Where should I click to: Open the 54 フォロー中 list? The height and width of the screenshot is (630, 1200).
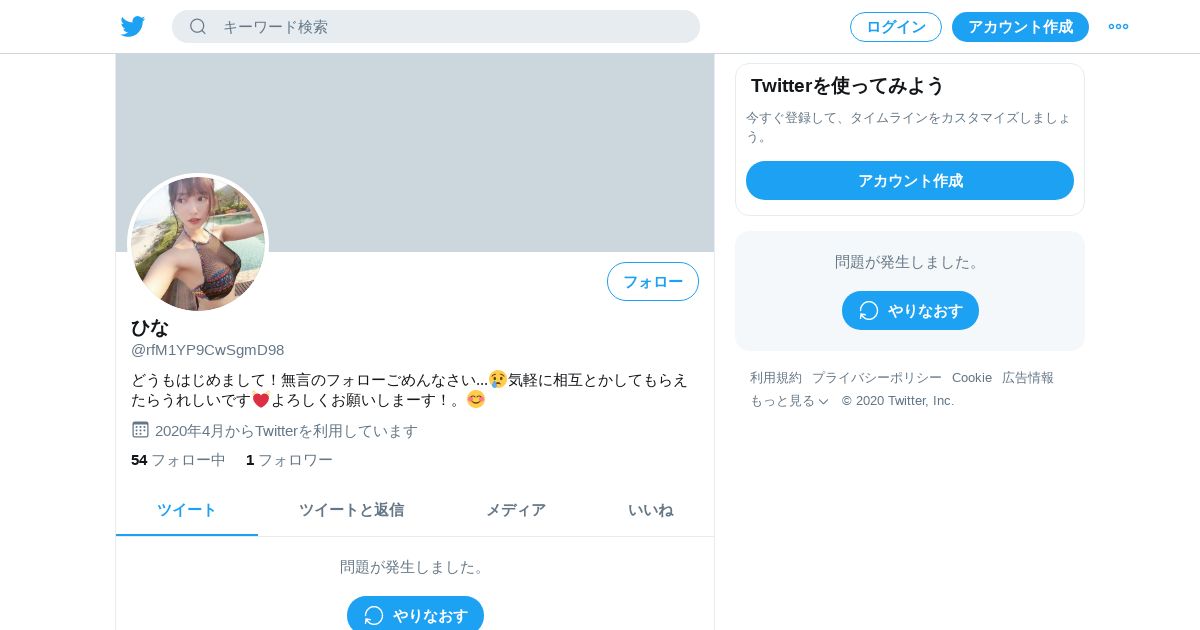[x=178, y=460]
